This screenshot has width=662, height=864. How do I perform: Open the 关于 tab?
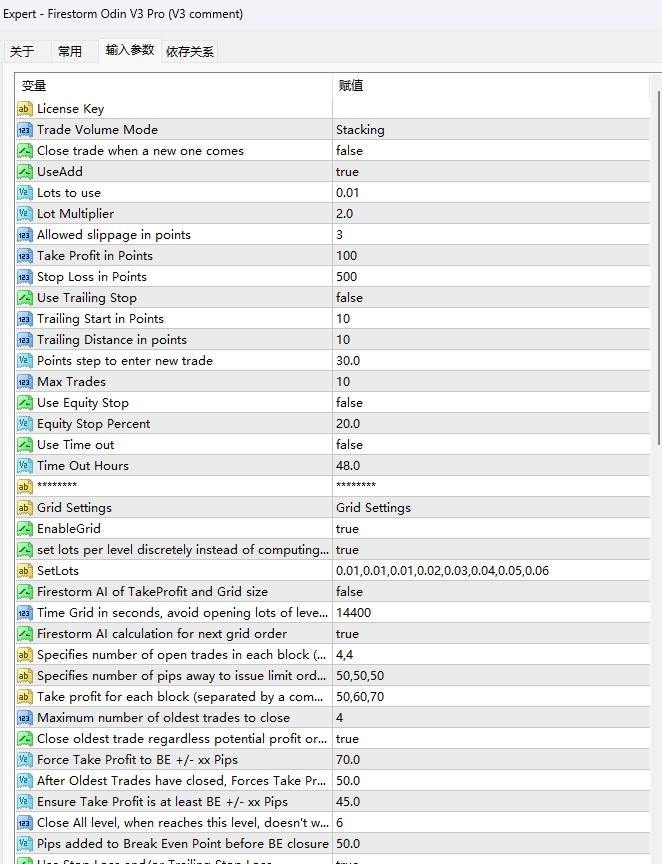pyautogui.click(x=23, y=52)
